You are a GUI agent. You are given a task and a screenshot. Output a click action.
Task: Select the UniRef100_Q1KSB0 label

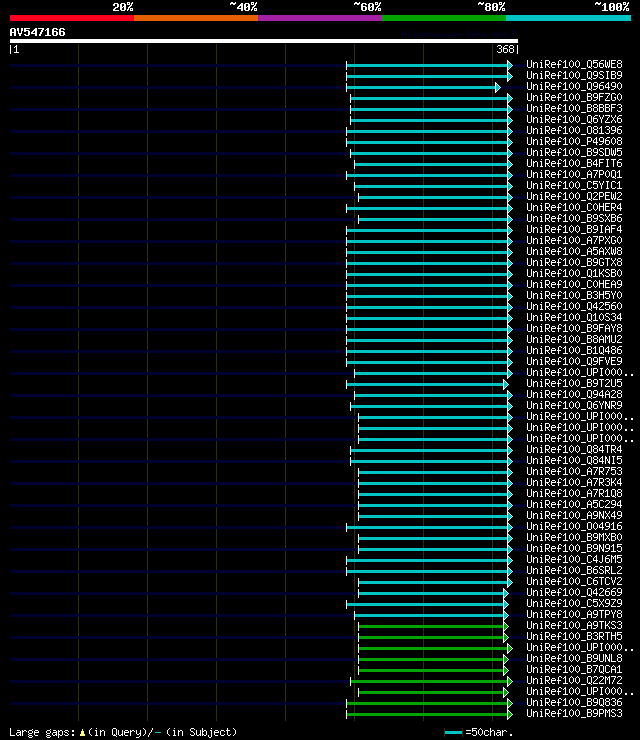point(574,273)
